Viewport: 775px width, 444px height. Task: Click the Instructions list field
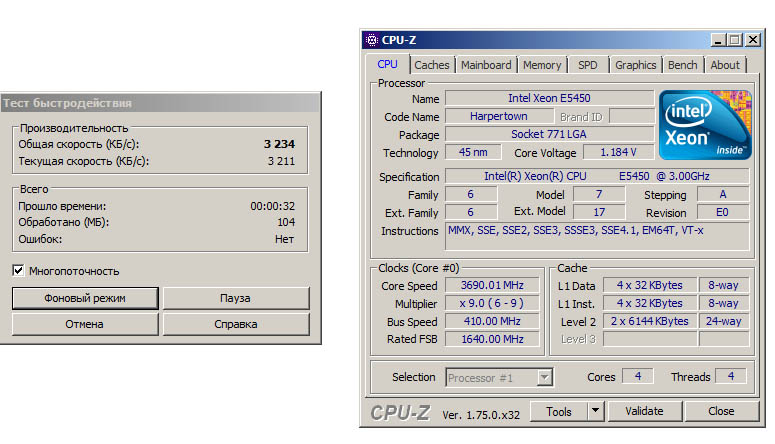(597, 236)
